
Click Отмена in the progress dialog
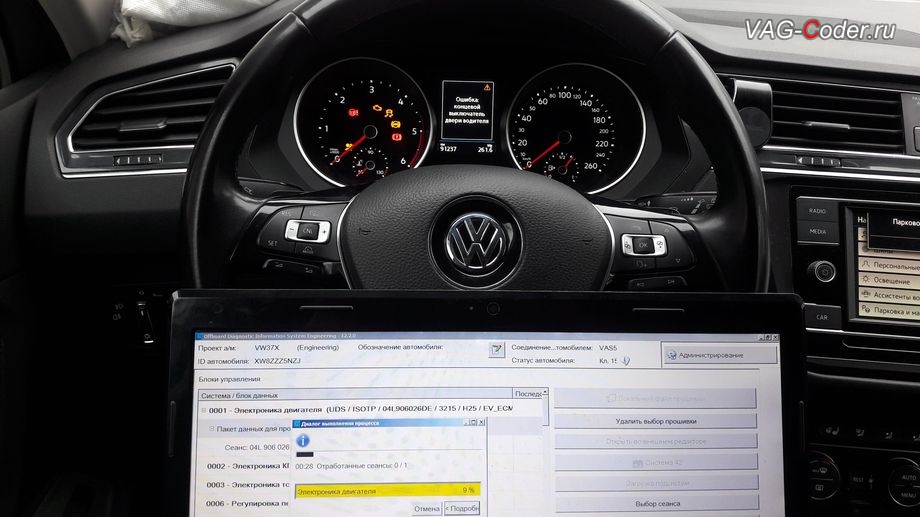coord(427,509)
